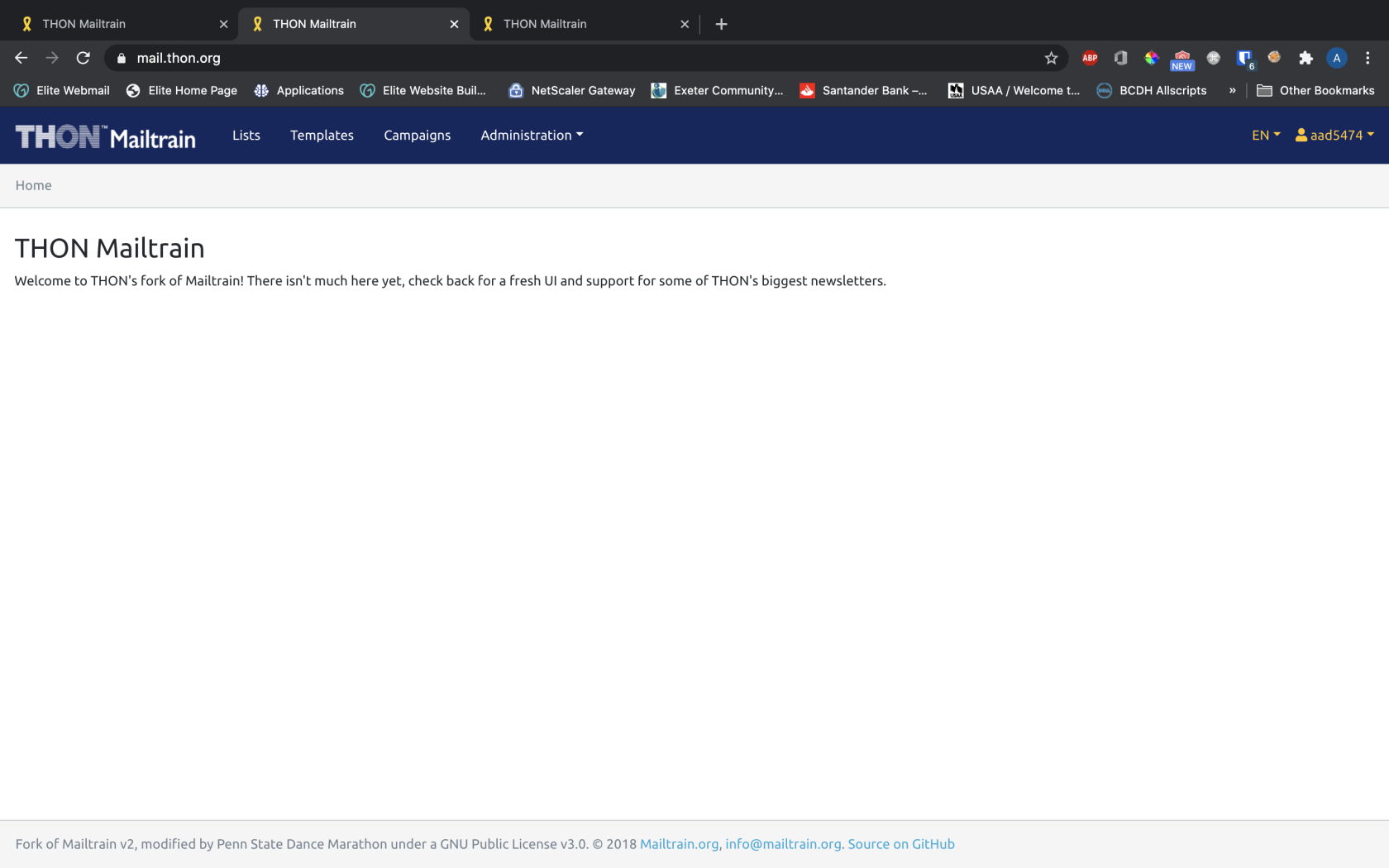Open the EN language dropdown
Viewport: 1389px width, 868px height.
1266,135
